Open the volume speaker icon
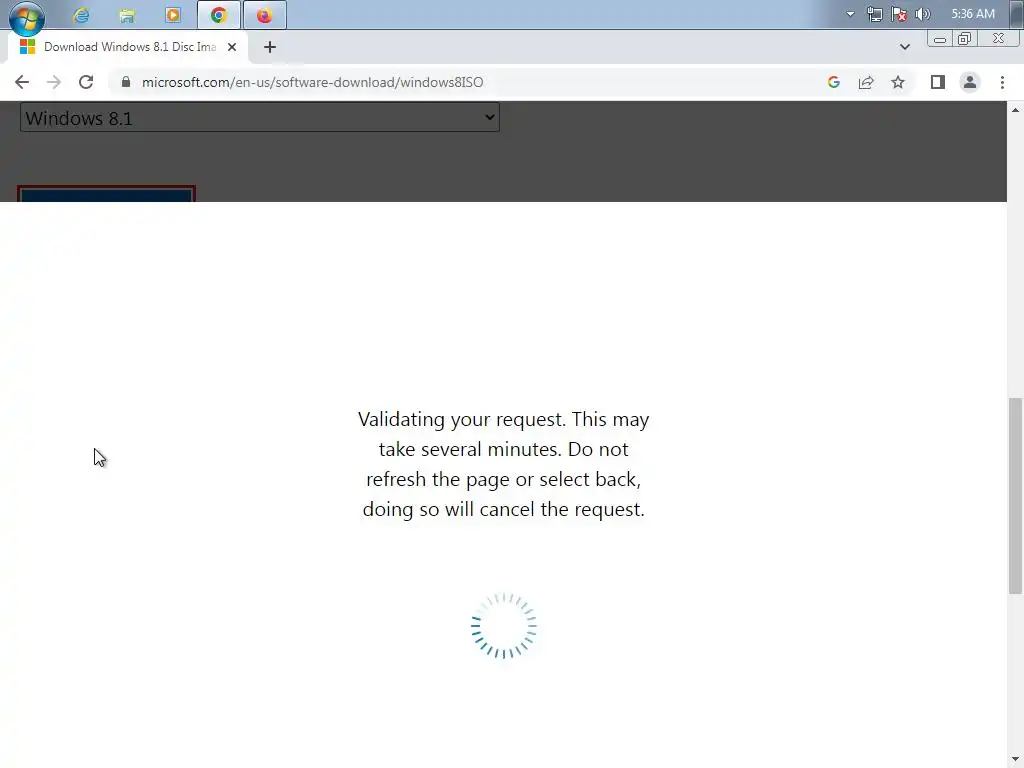The width and height of the screenshot is (1024, 768). (923, 14)
